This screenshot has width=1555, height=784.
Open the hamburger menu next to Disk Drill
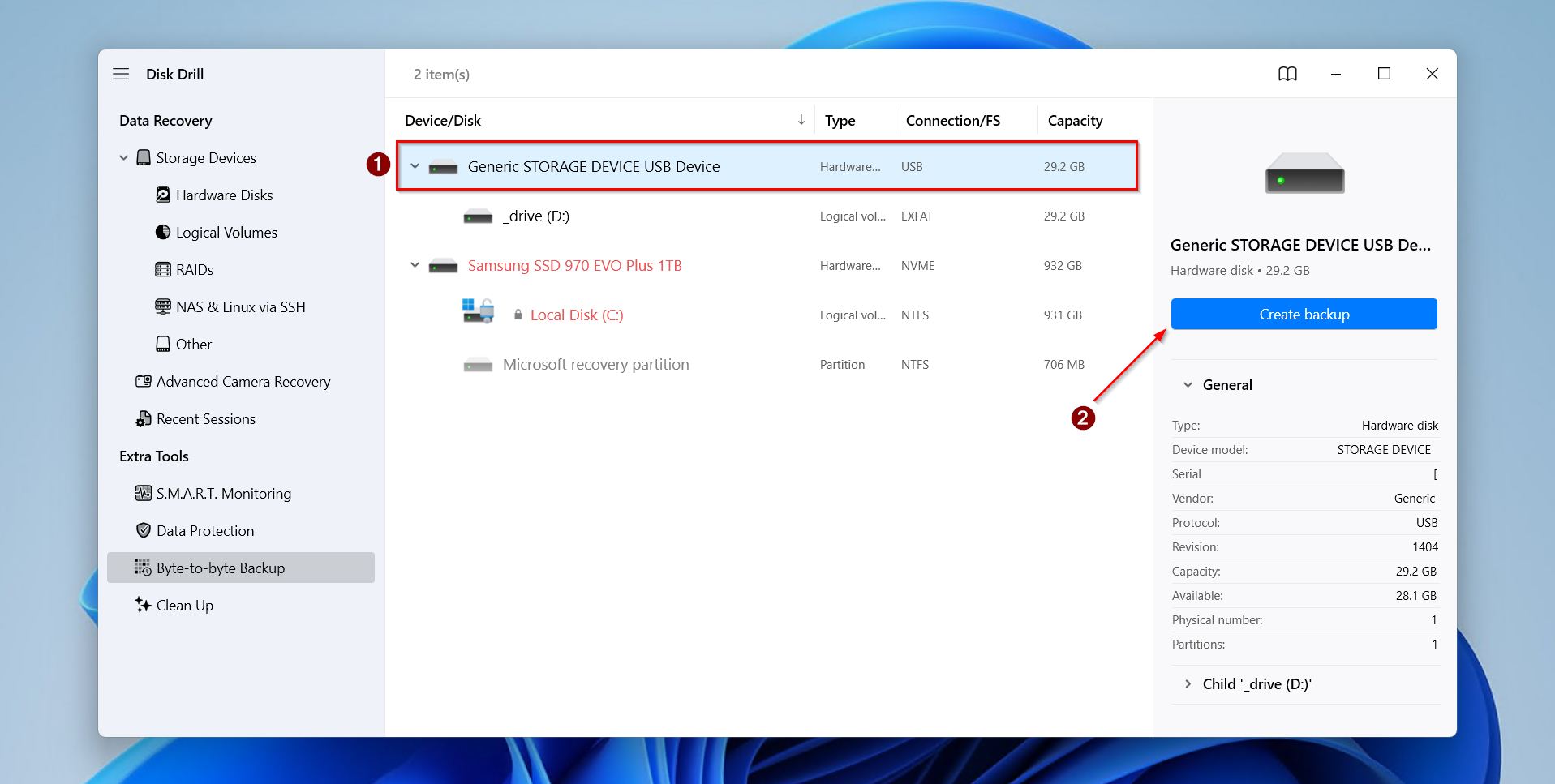coord(120,74)
